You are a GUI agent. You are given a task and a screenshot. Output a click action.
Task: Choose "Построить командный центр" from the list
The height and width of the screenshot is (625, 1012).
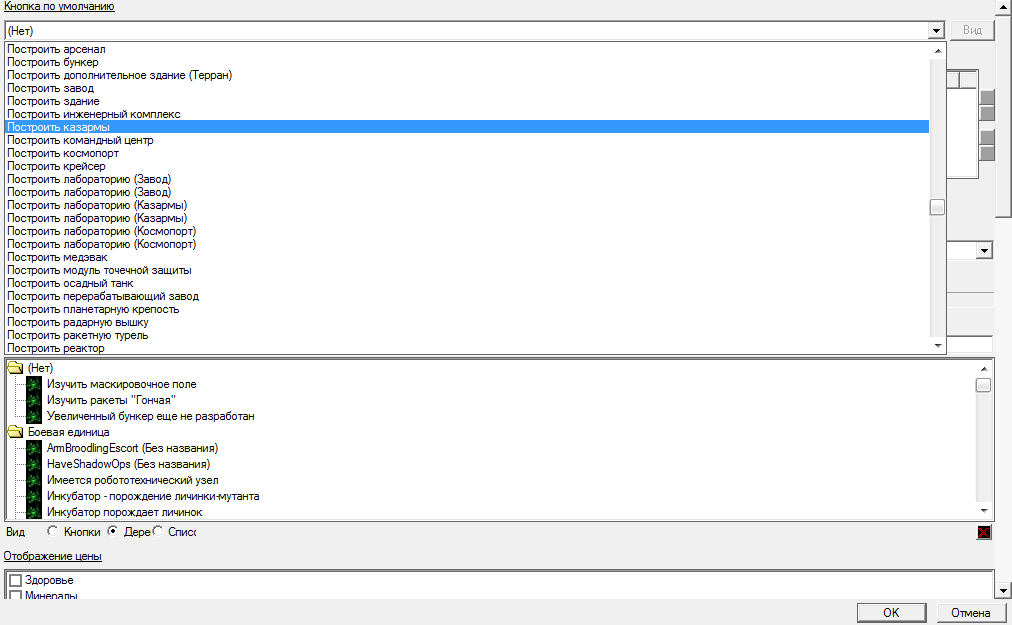(80, 140)
